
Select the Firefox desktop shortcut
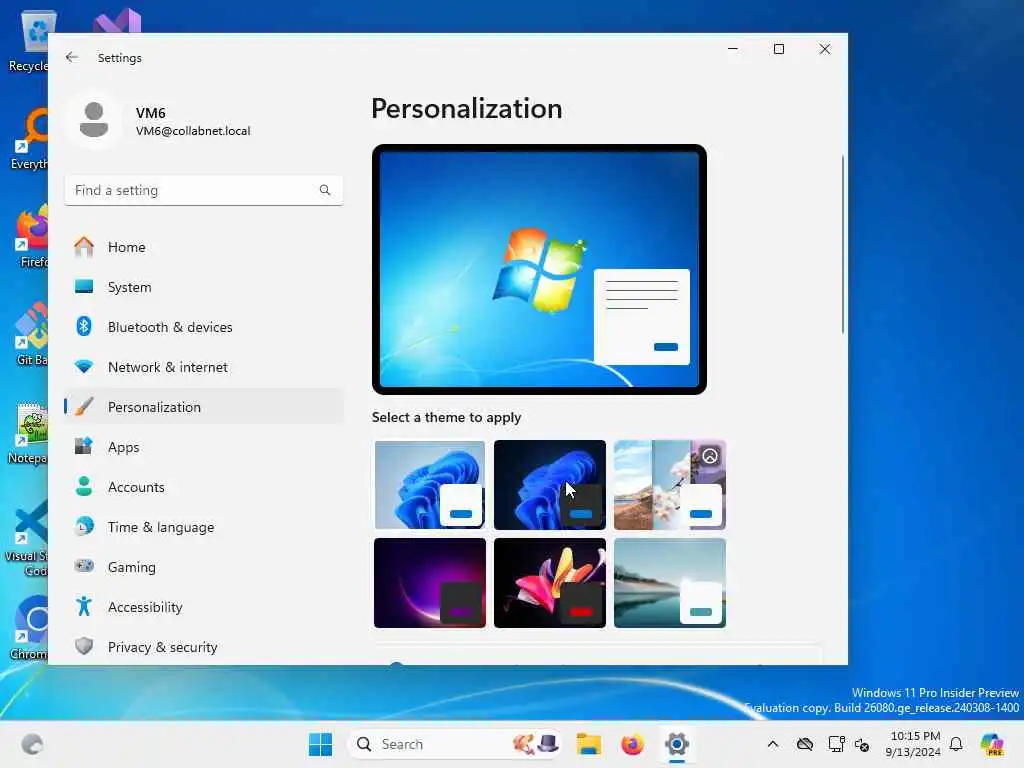point(29,236)
